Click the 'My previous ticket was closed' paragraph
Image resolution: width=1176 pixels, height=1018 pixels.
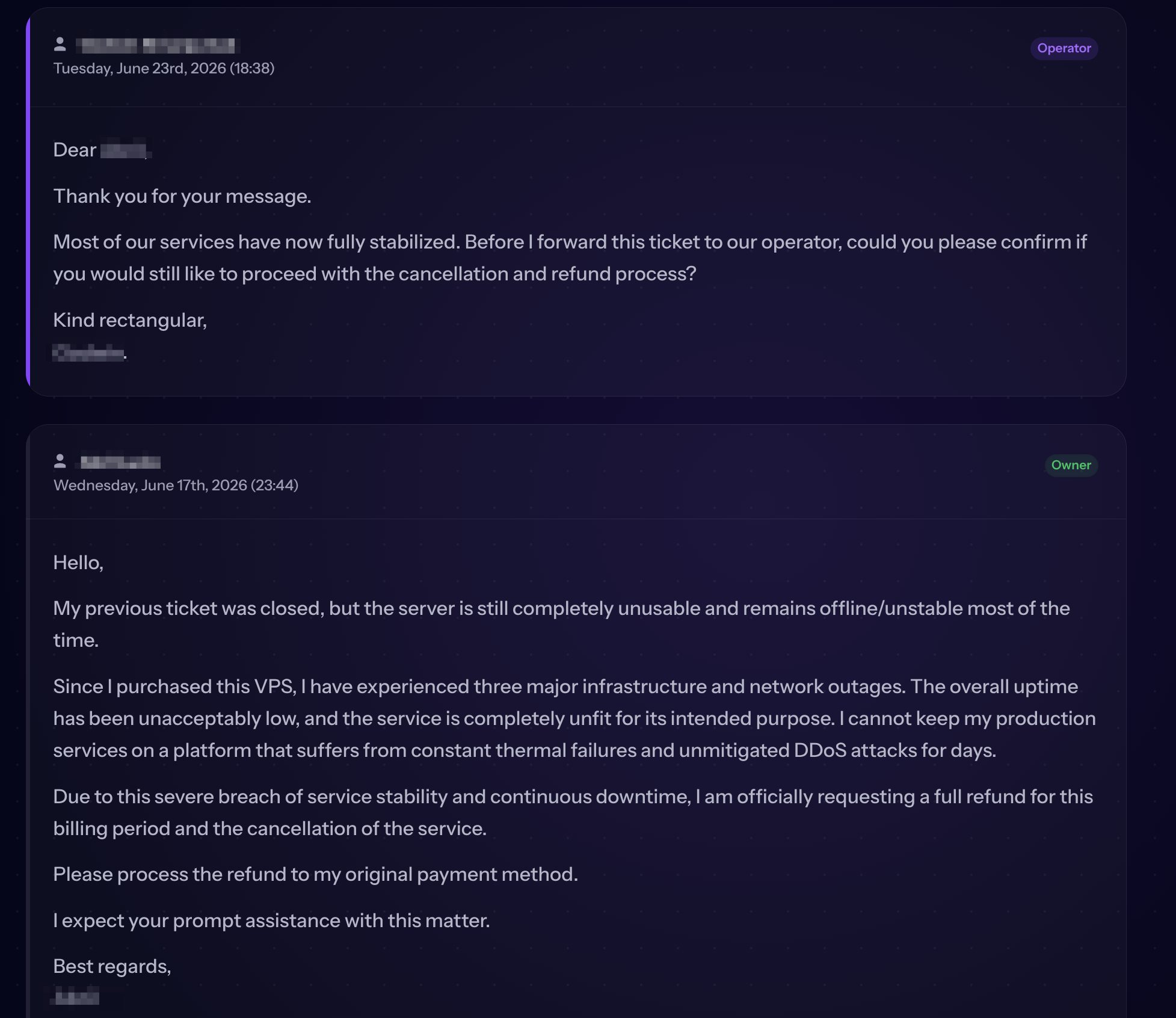[562, 625]
